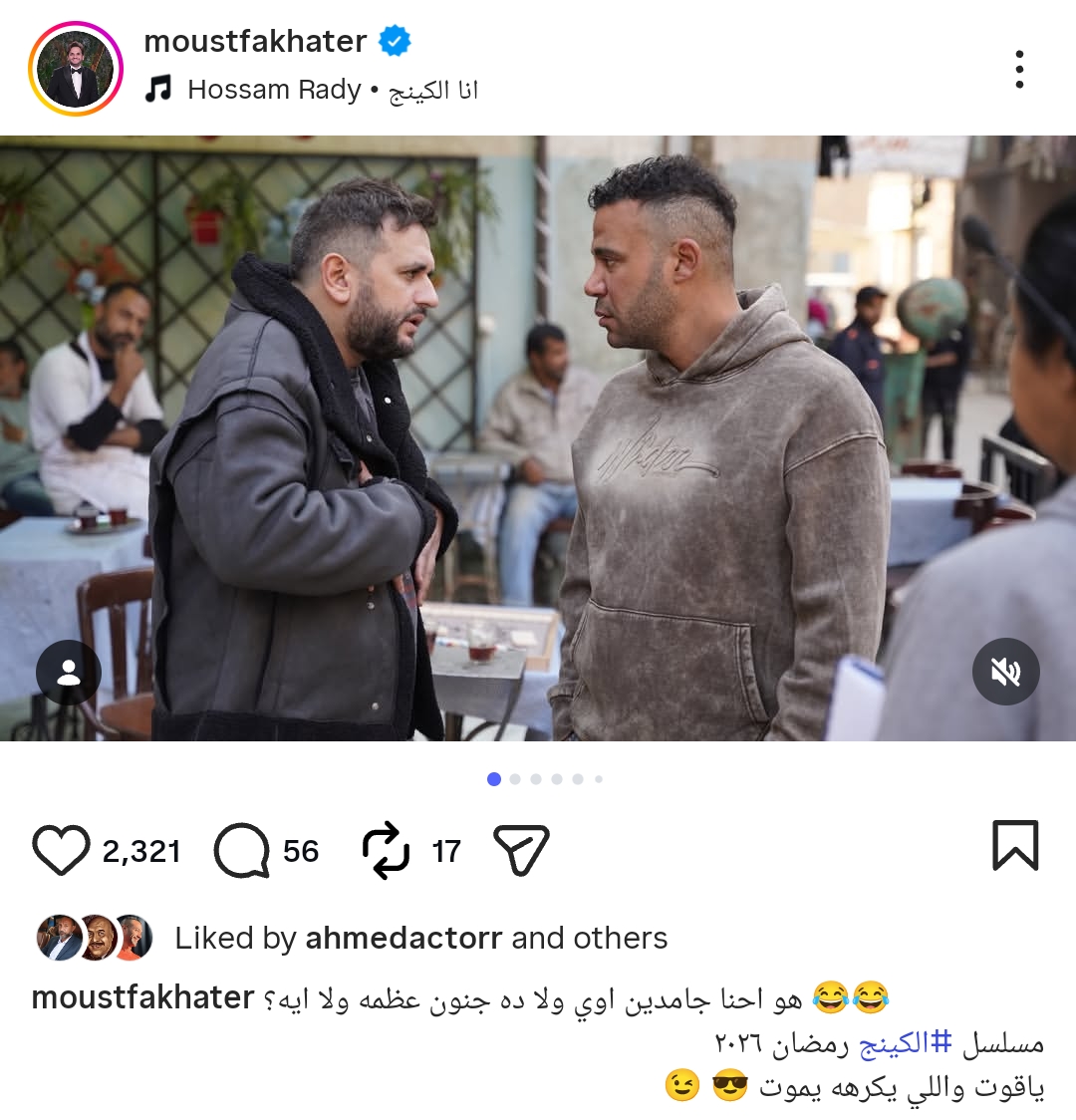Open the three-dot options menu

click(x=1019, y=70)
